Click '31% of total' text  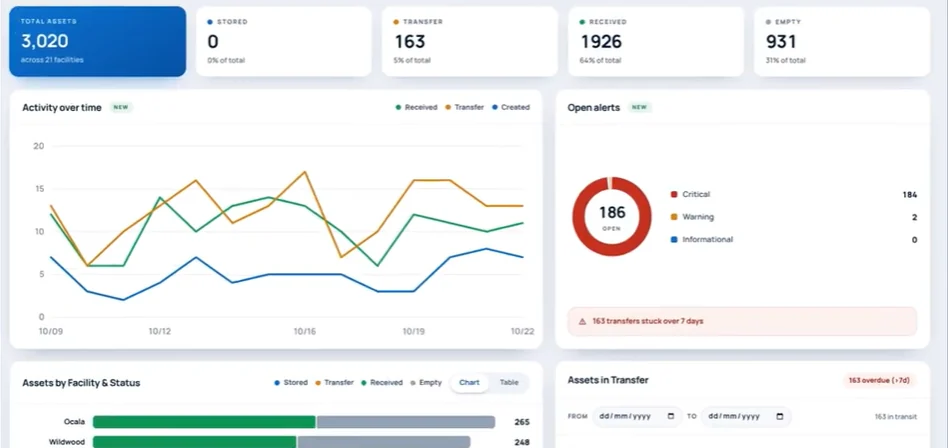pyautogui.click(x=786, y=60)
